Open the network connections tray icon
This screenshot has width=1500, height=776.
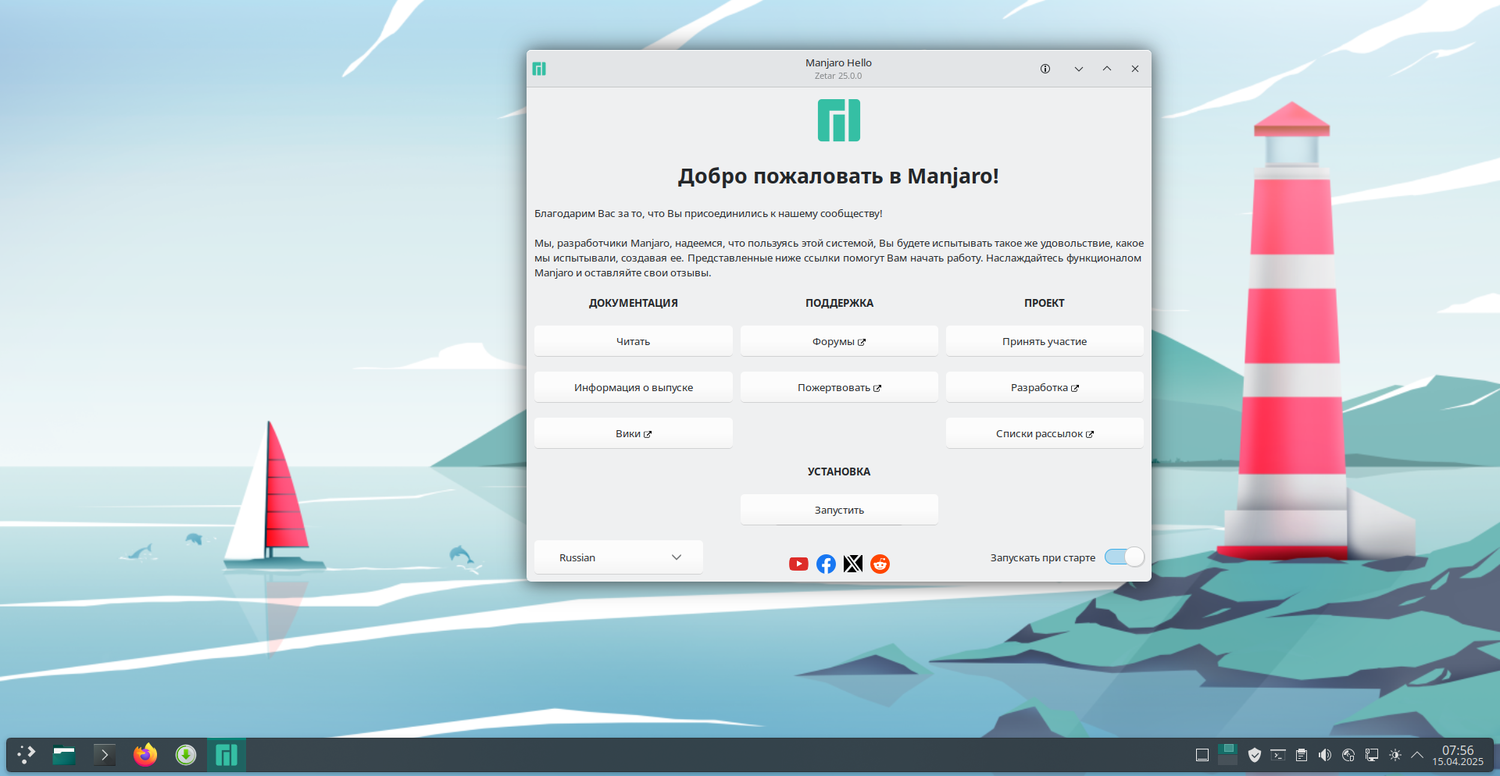tap(1348, 755)
